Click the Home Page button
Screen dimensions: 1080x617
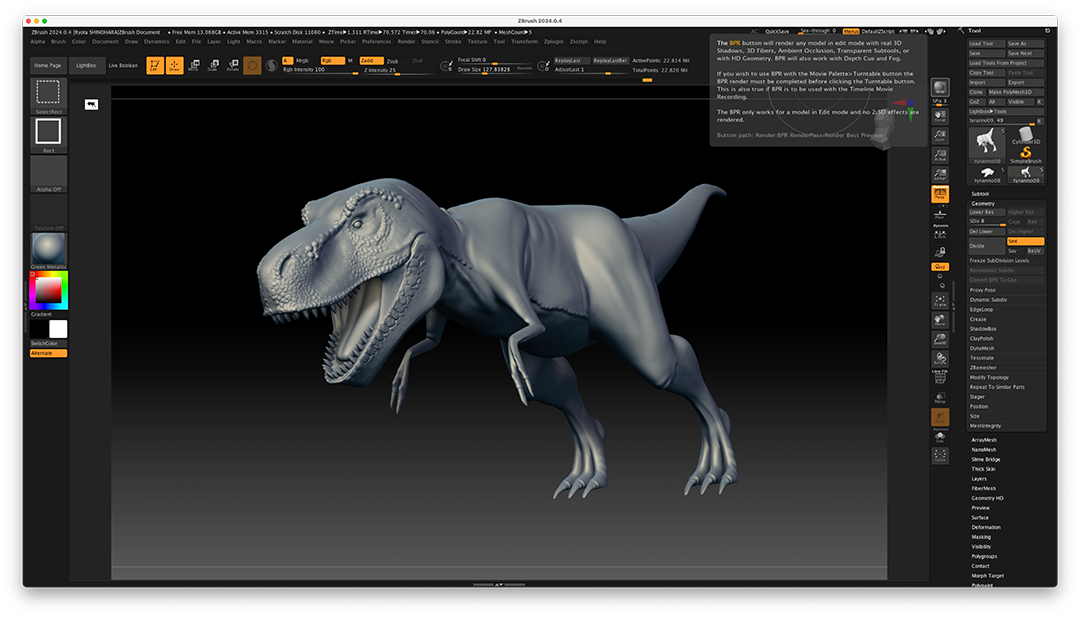48,65
